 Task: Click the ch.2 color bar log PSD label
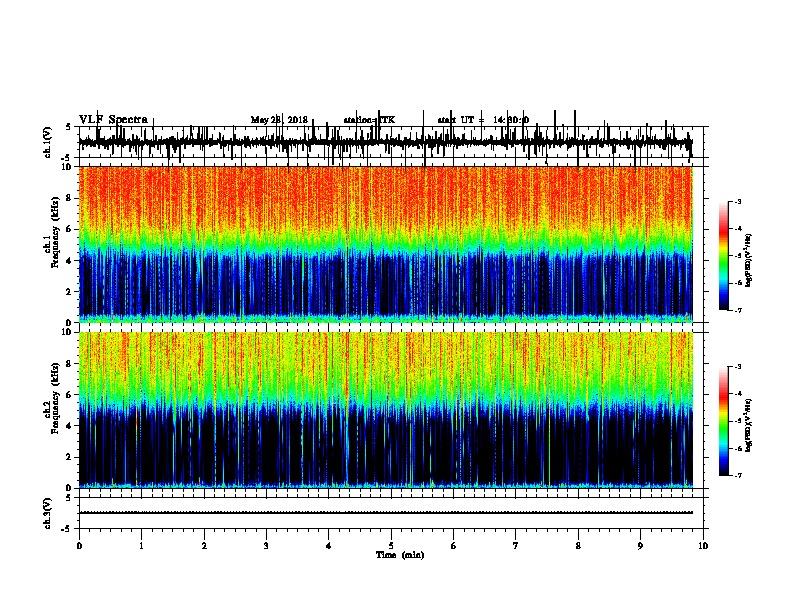(749, 426)
